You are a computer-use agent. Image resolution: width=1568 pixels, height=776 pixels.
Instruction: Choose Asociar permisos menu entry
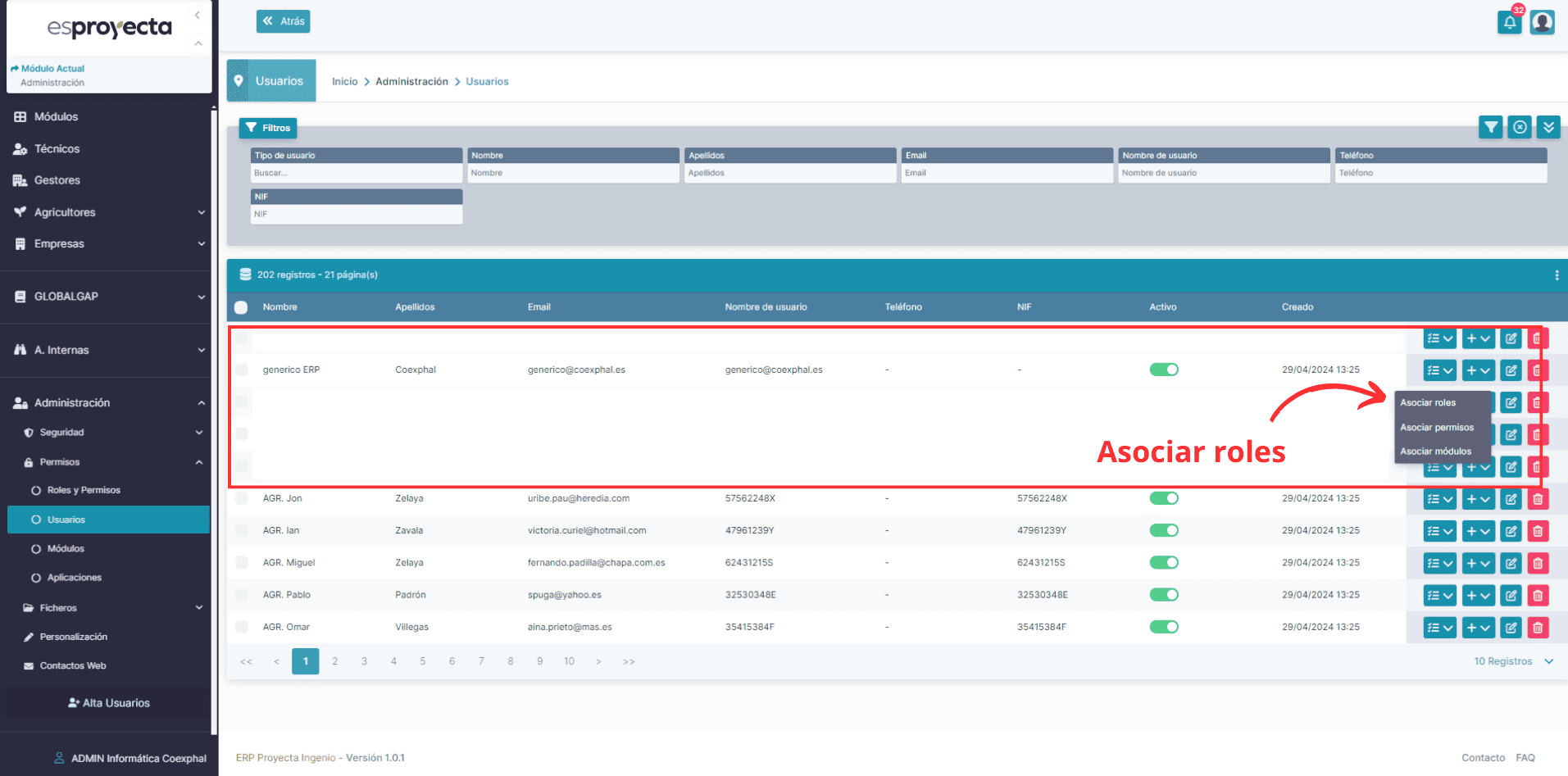[x=1436, y=428]
